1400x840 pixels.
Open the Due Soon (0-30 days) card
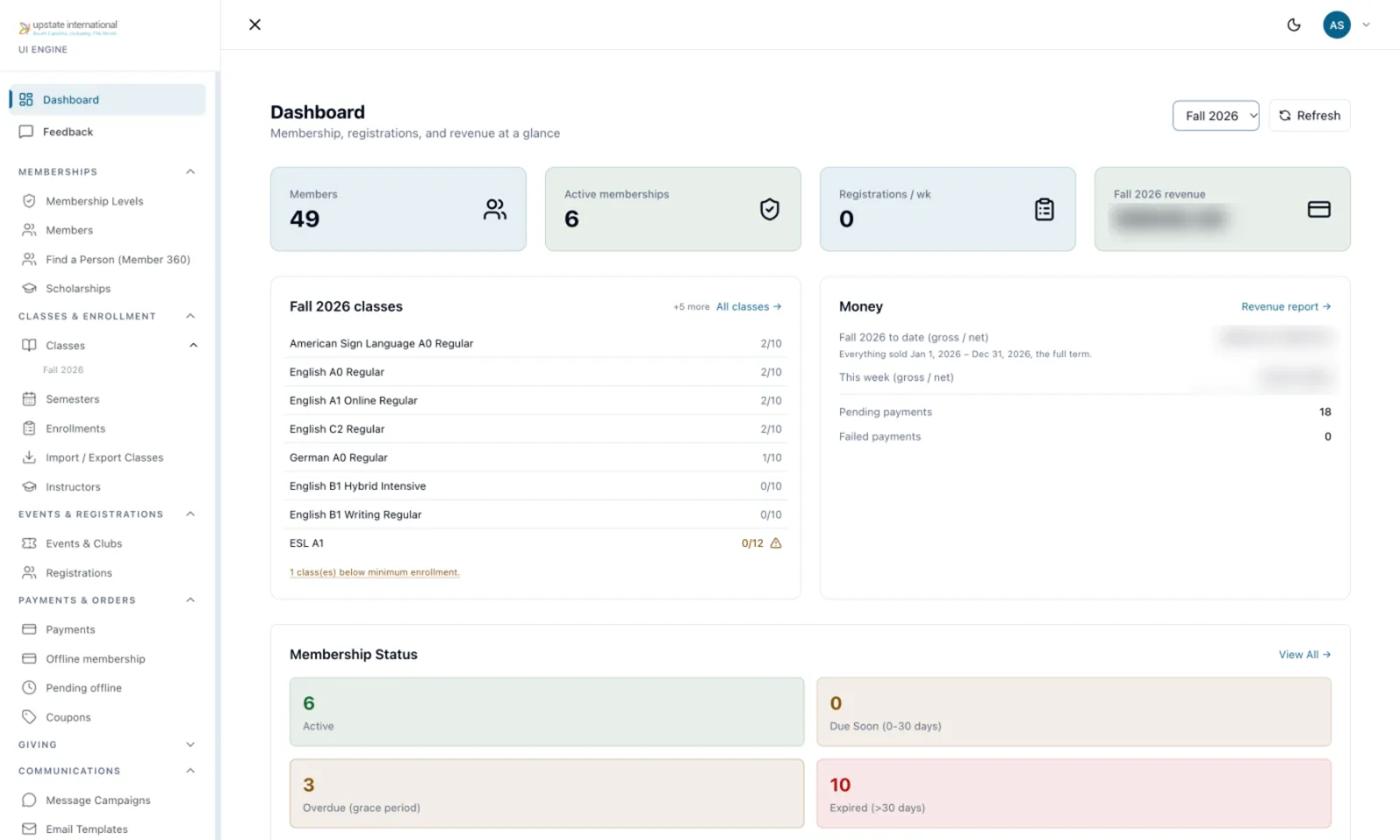click(x=1074, y=711)
